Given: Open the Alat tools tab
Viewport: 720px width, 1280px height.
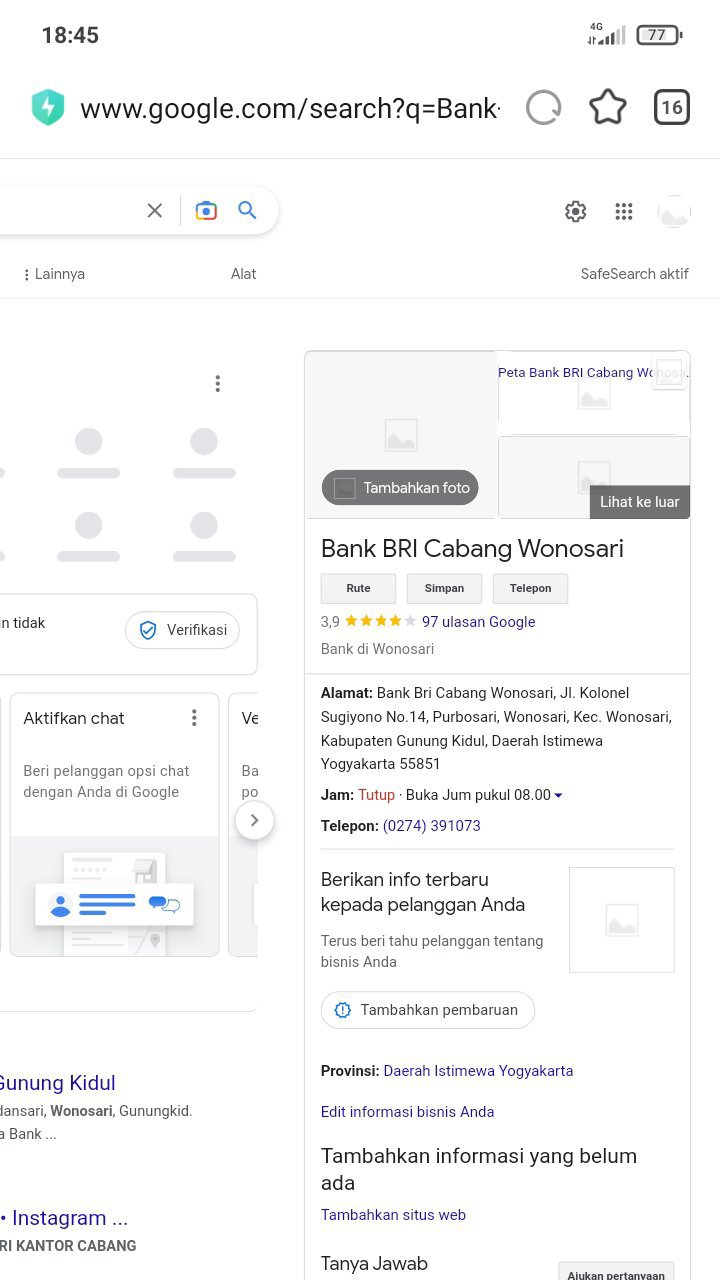Looking at the screenshot, I should pyautogui.click(x=243, y=274).
